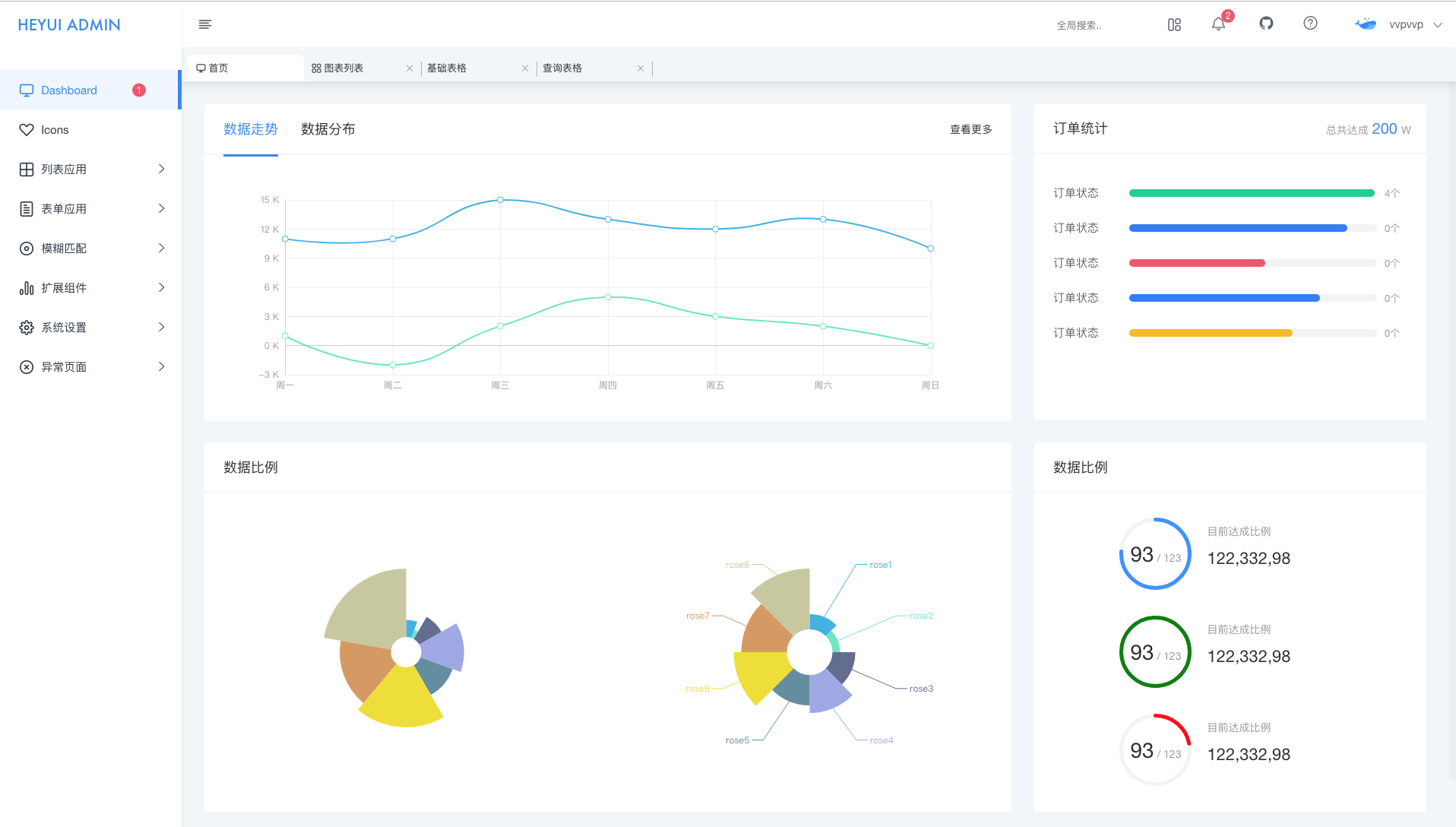Click the rose5 label in rose chart
1456x827 pixels.
pos(737,740)
